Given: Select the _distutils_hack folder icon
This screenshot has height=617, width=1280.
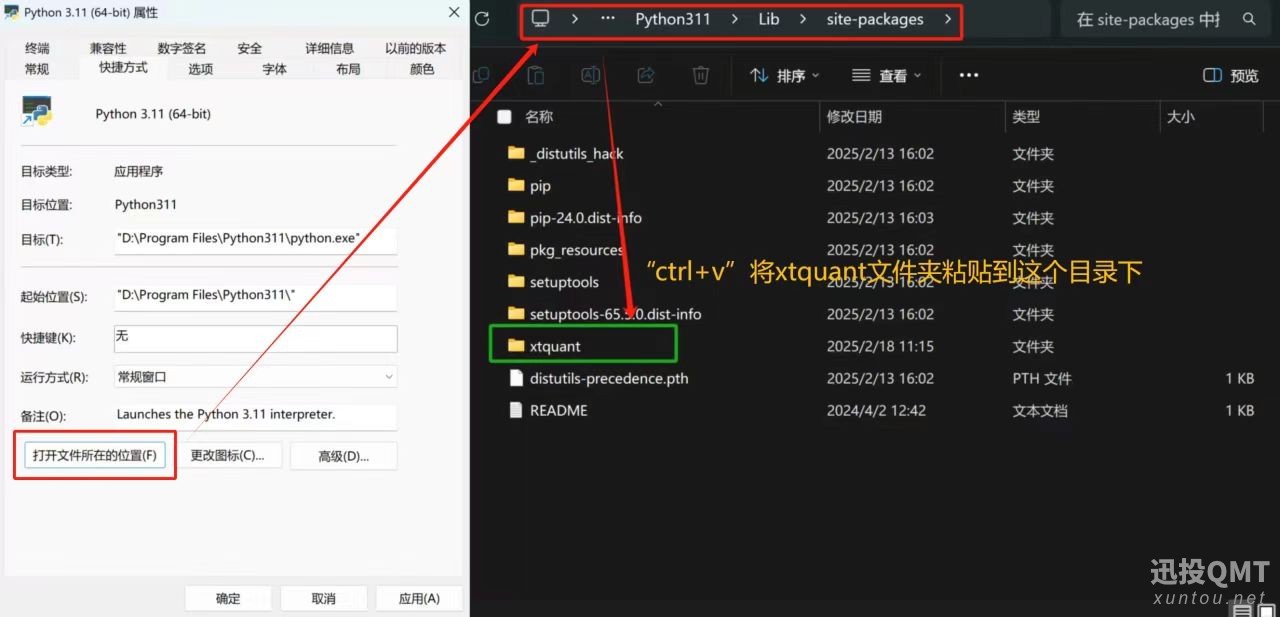Looking at the screenshot, I should click(516, 153).
